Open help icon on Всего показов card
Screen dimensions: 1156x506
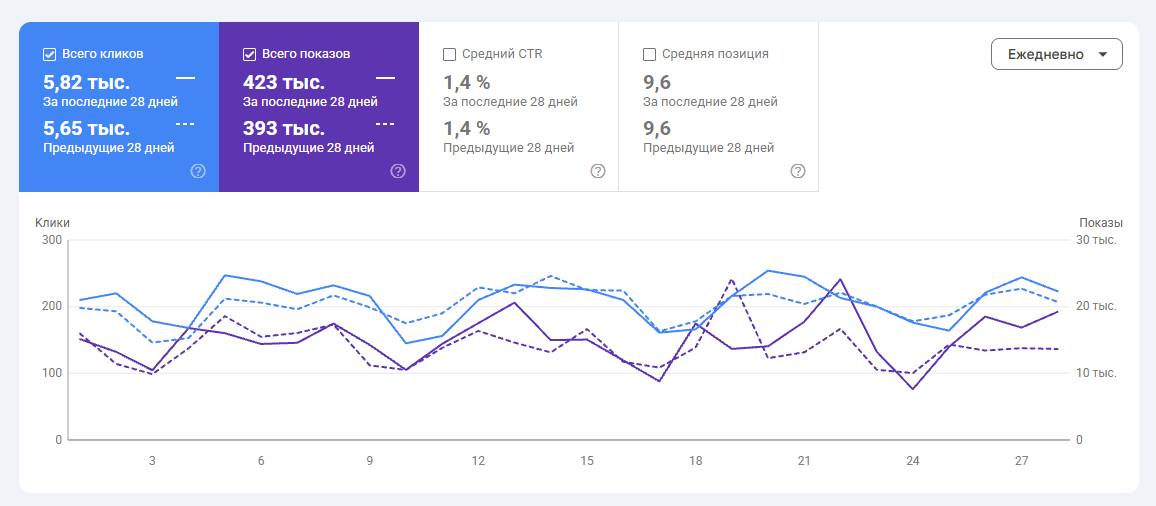click(x=398, y=171)
